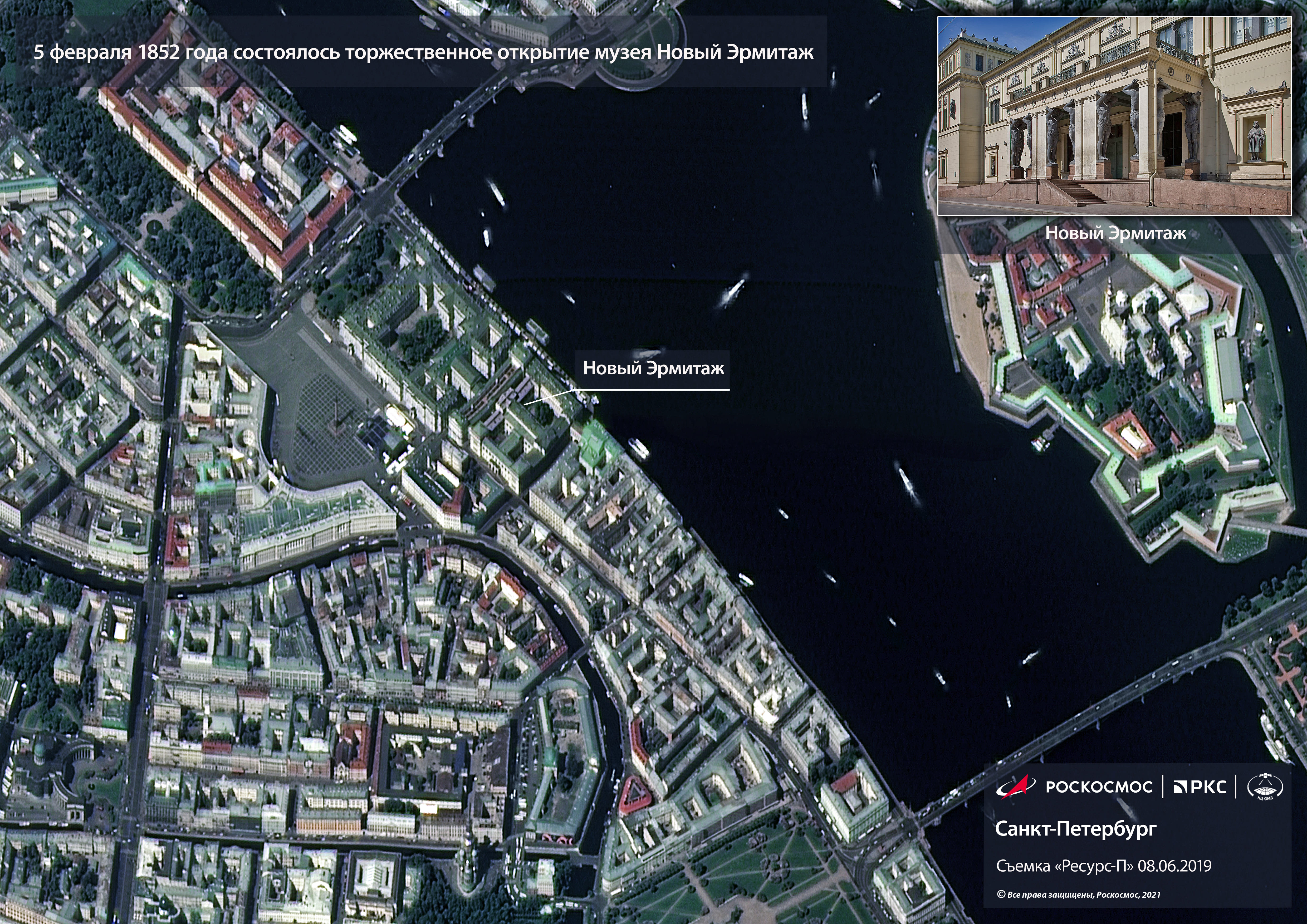Open the New Hermitage portico photo
This screenshot has width=1307, height=924.
pyautogui.click(x=1114, y=115)
